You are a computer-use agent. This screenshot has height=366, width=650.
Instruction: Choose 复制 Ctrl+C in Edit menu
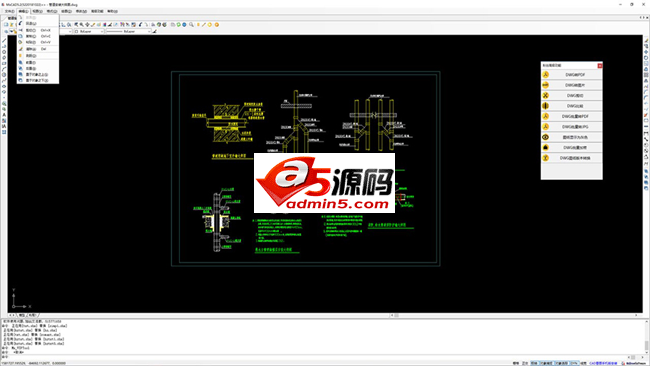coord(38,36)
